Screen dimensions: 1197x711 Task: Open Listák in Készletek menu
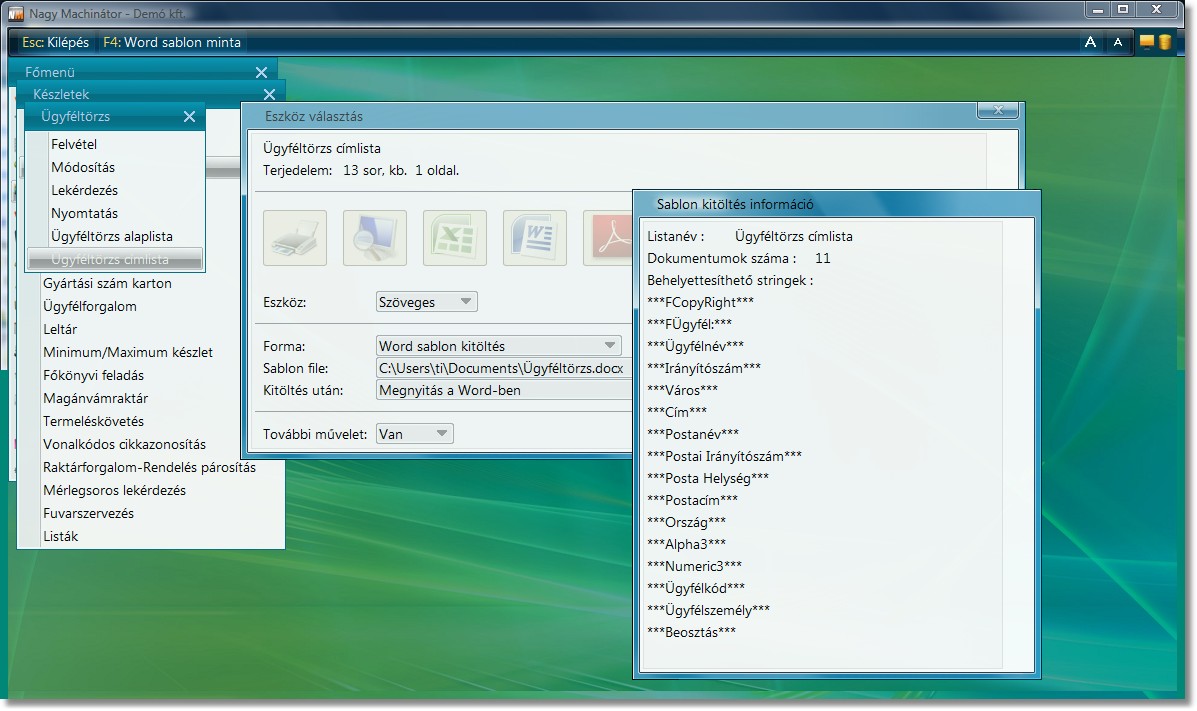[61, 536]
